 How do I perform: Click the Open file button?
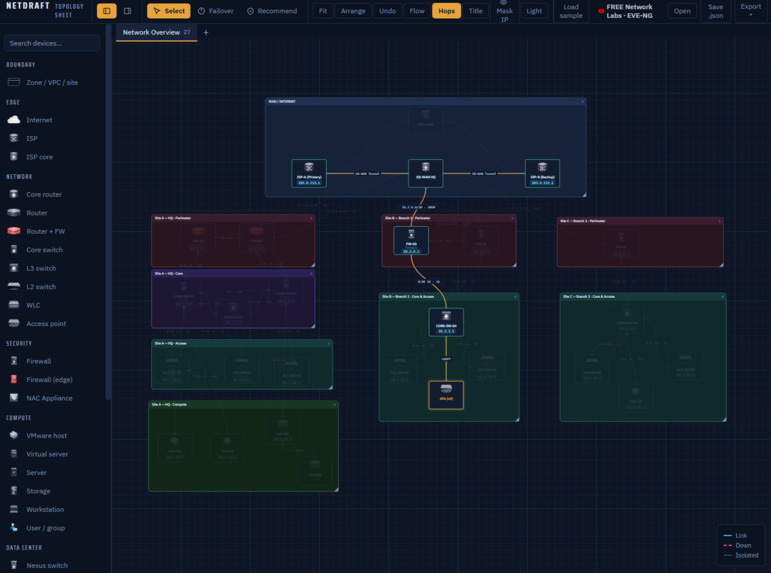click(x=682, y=11)
